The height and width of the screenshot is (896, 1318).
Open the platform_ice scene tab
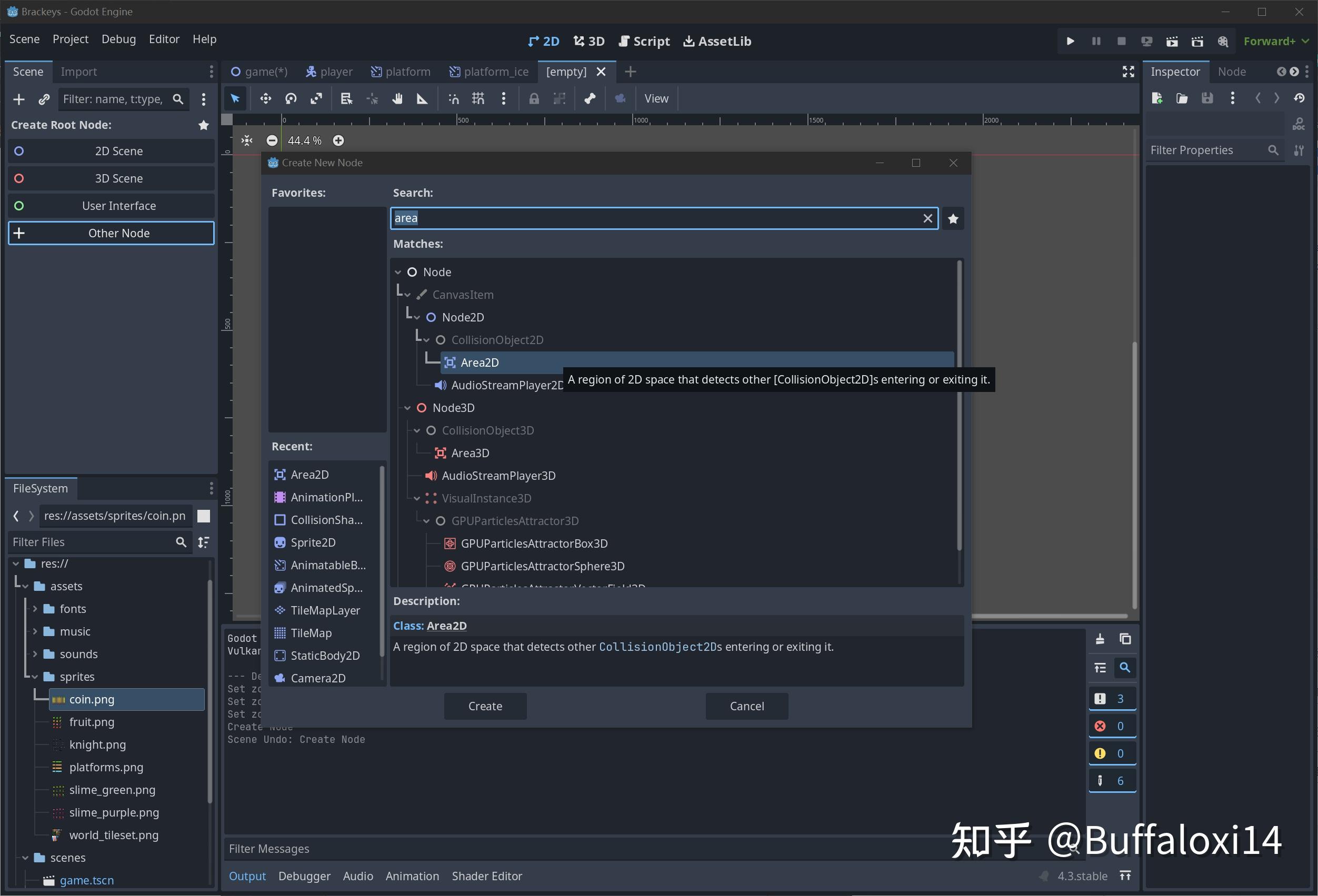489,72
